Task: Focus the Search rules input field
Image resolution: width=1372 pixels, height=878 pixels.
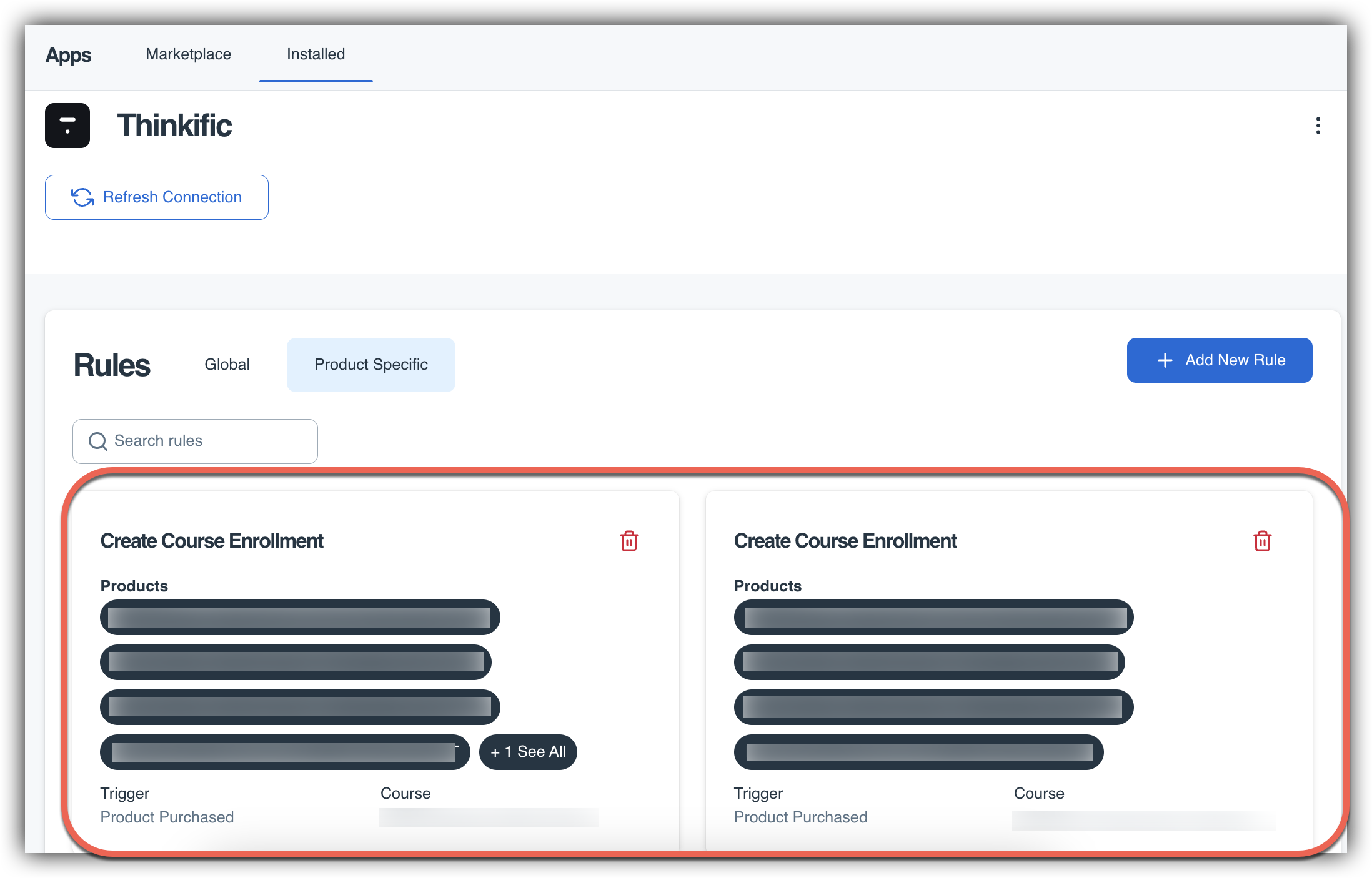Action: pyautogui.click(x=206, y=441)
